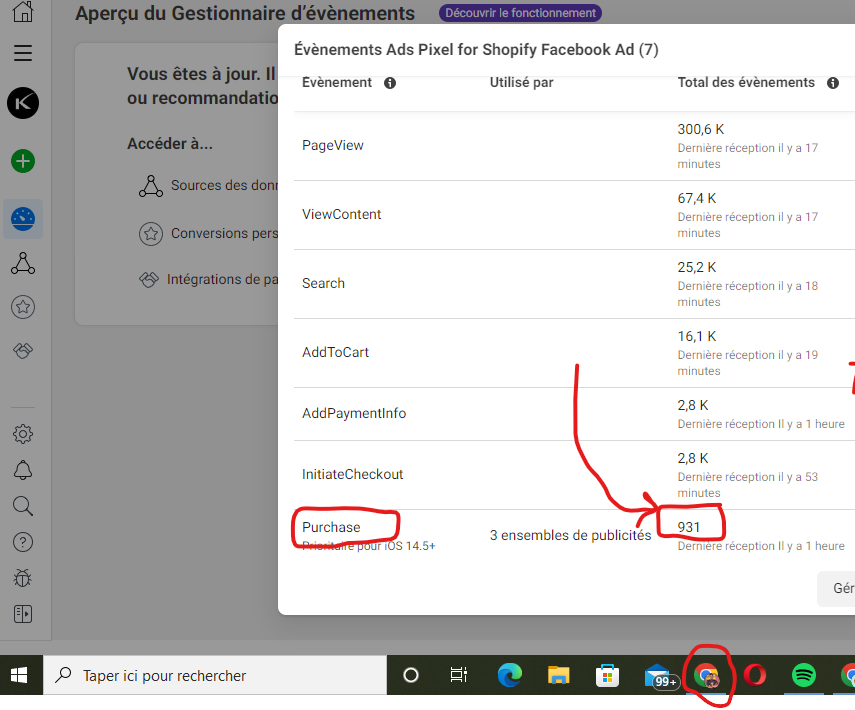Click the Total des évènements column header
This screenshot has height=710, width=855.
[746, 82]
